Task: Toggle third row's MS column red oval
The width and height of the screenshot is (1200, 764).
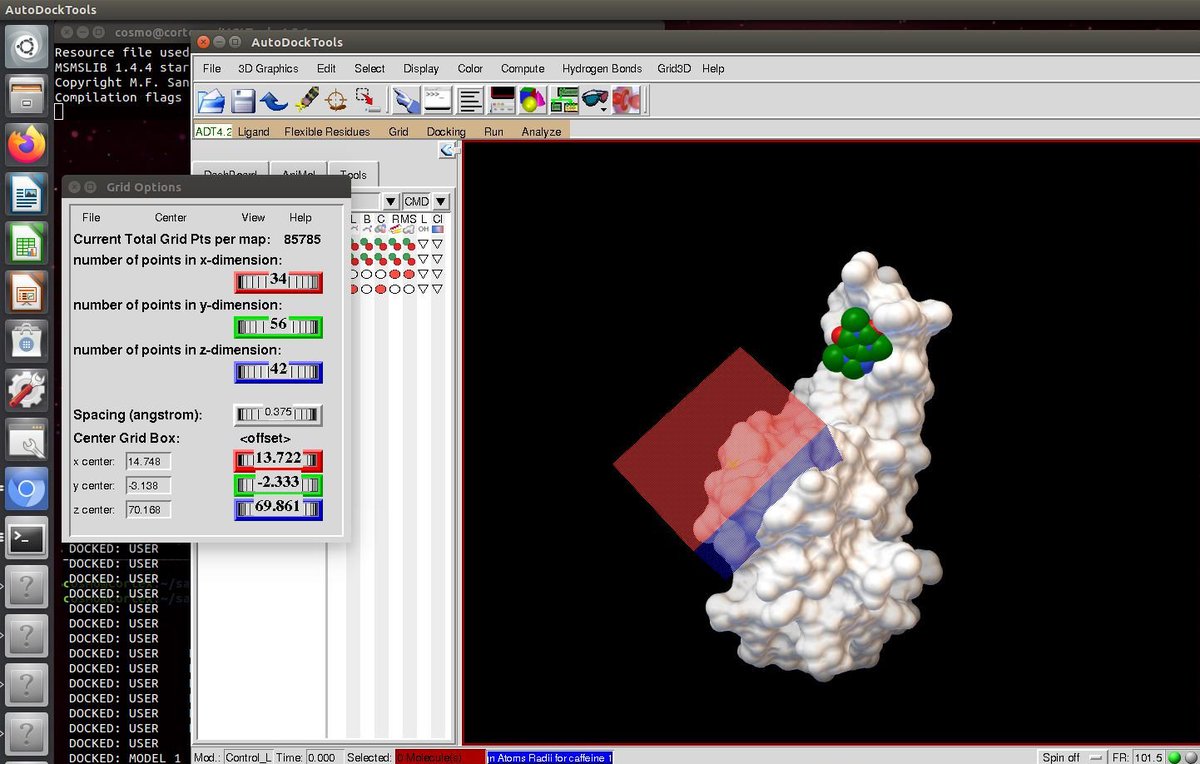Action: 409,274
